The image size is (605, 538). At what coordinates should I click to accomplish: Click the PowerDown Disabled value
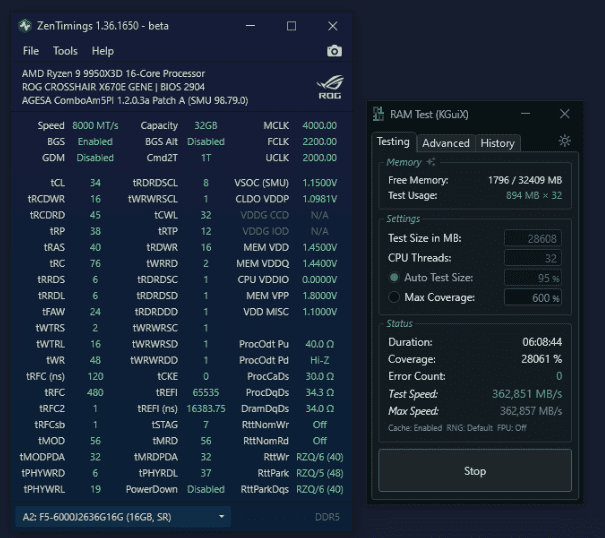click(x=206, y=489)
